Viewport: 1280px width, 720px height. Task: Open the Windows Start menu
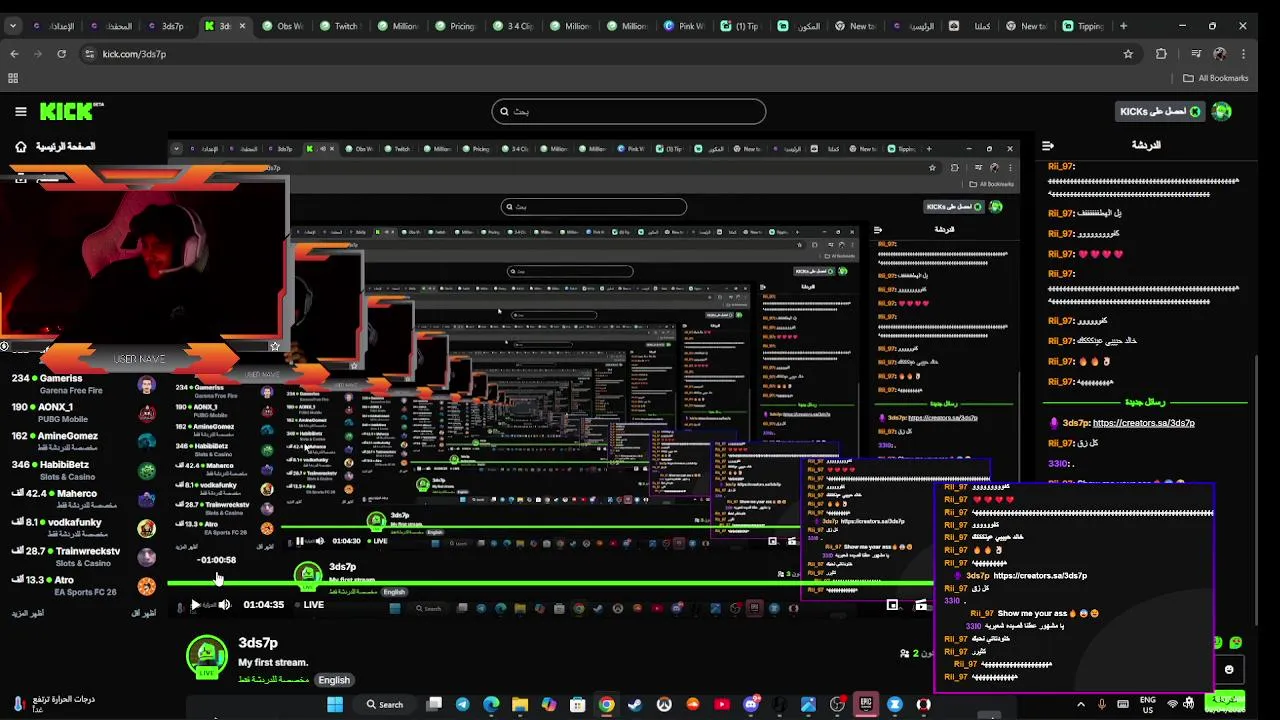[335, 704]
